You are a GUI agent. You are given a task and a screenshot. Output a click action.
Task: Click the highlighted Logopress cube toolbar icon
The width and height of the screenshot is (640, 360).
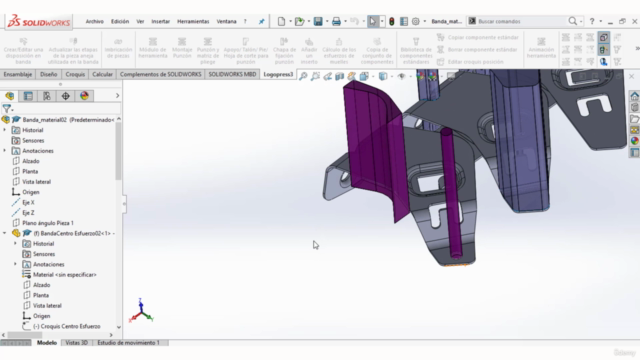click(604, 38)
